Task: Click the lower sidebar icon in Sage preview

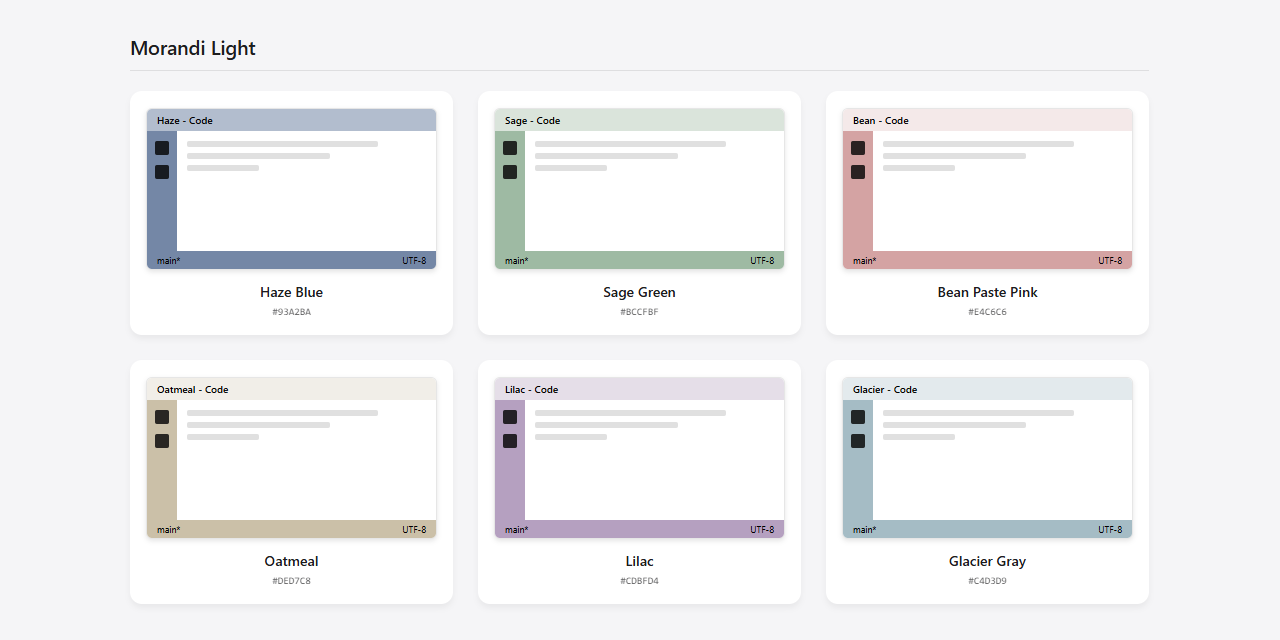Action: tap(510, 172)
